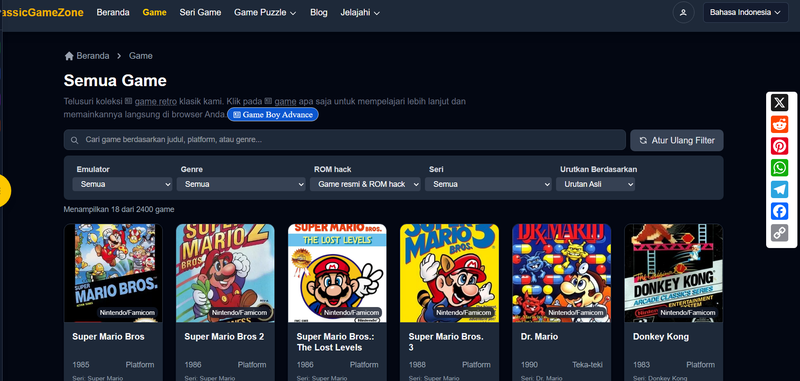The image size is (800, 381).
Task: Expand the Jelajahi menu
Action: coord(360,12)
